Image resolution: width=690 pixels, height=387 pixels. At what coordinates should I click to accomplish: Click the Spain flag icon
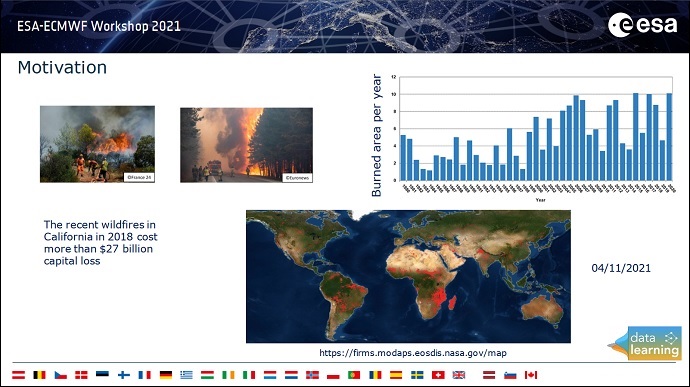click(x=396, y=375)
